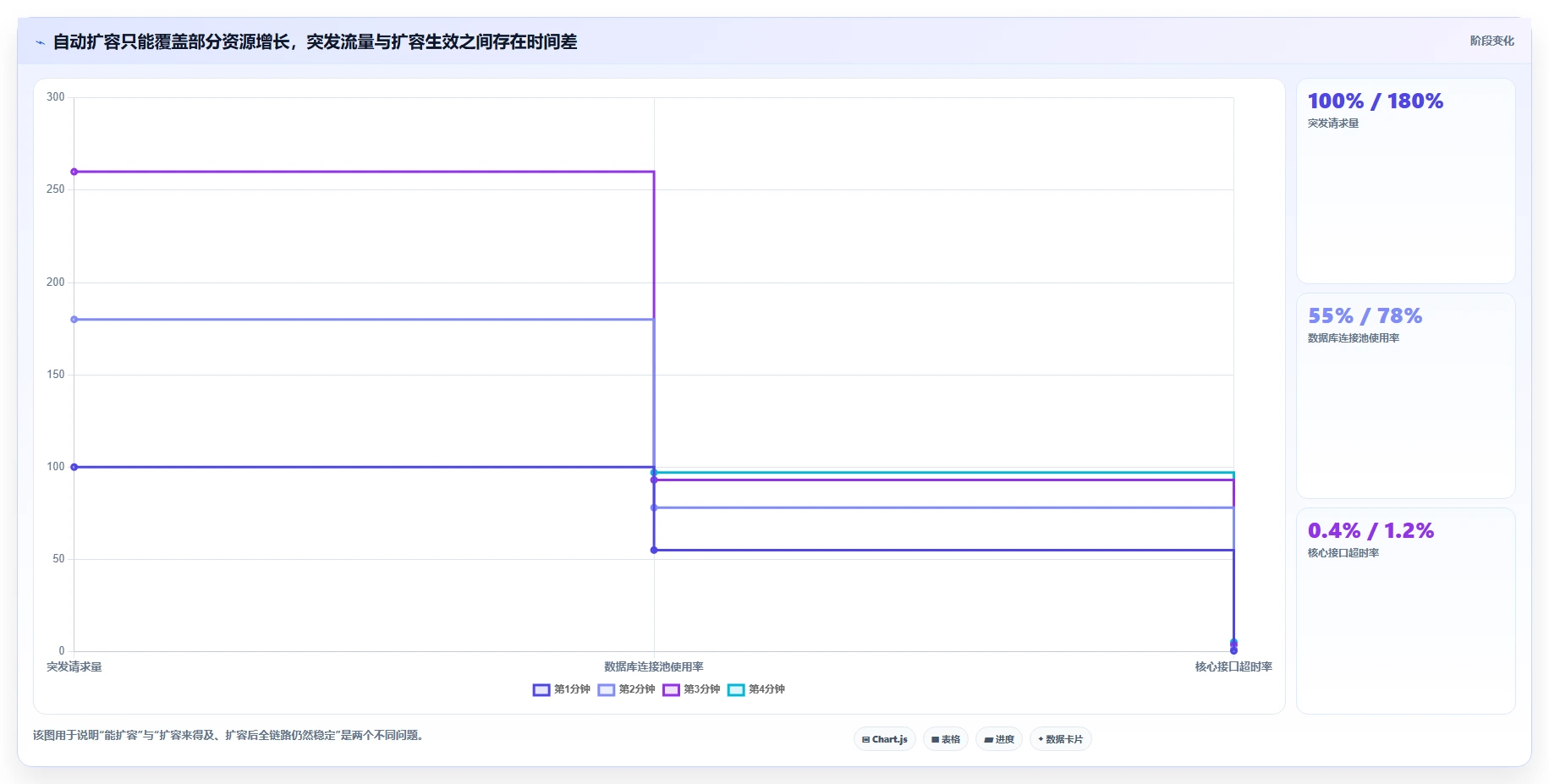The image size is (1549, 784).
Task: Click the y-axis label 200
Action: coord(56,282)
